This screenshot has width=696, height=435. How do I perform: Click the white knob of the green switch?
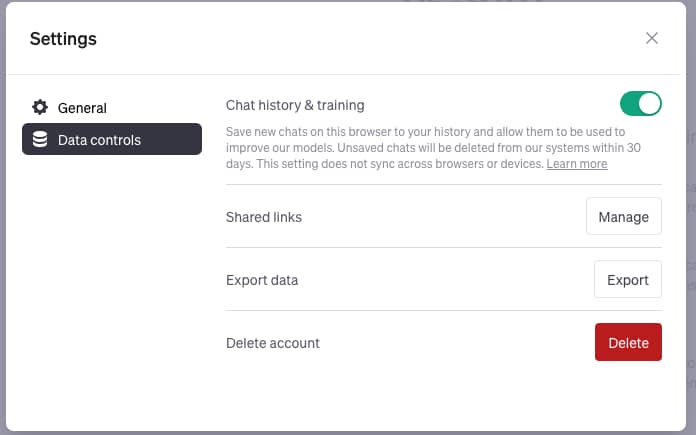click(x=649, y=103)
